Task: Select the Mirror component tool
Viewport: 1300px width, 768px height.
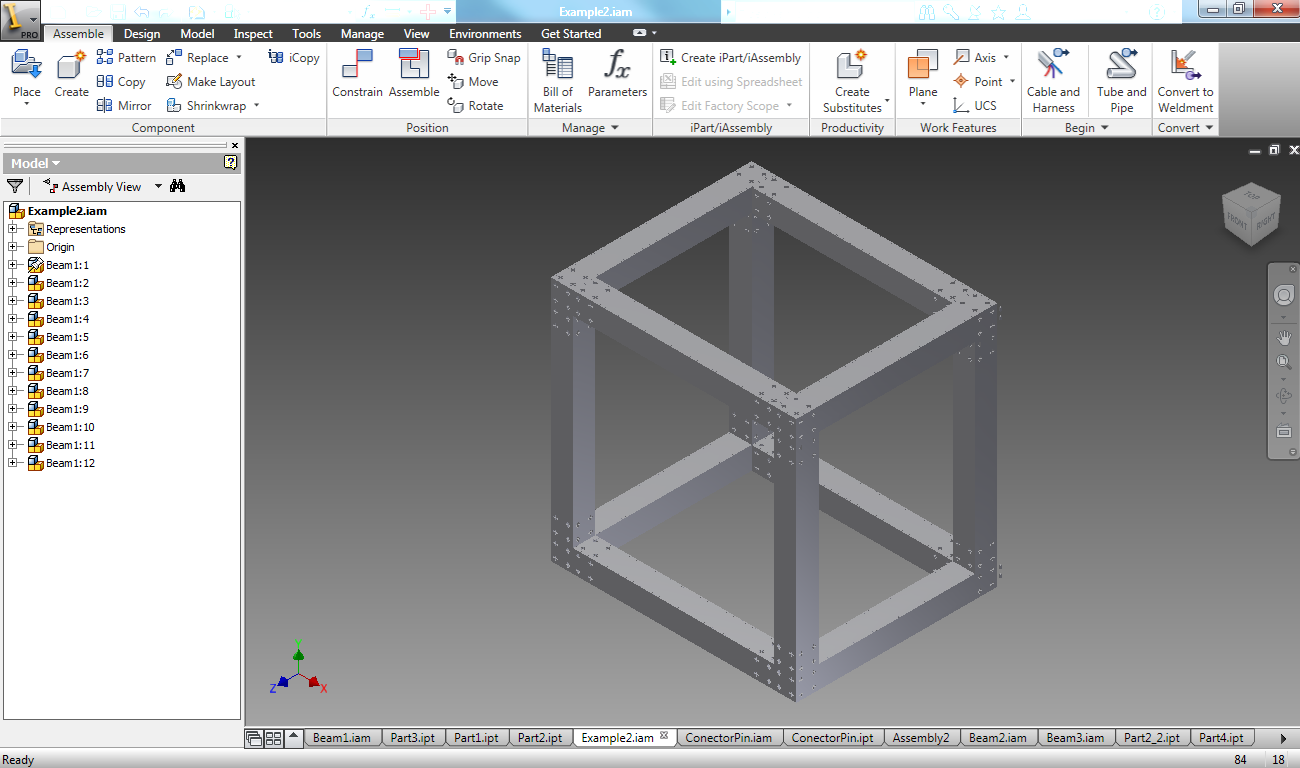Action: tap(124, 106)
